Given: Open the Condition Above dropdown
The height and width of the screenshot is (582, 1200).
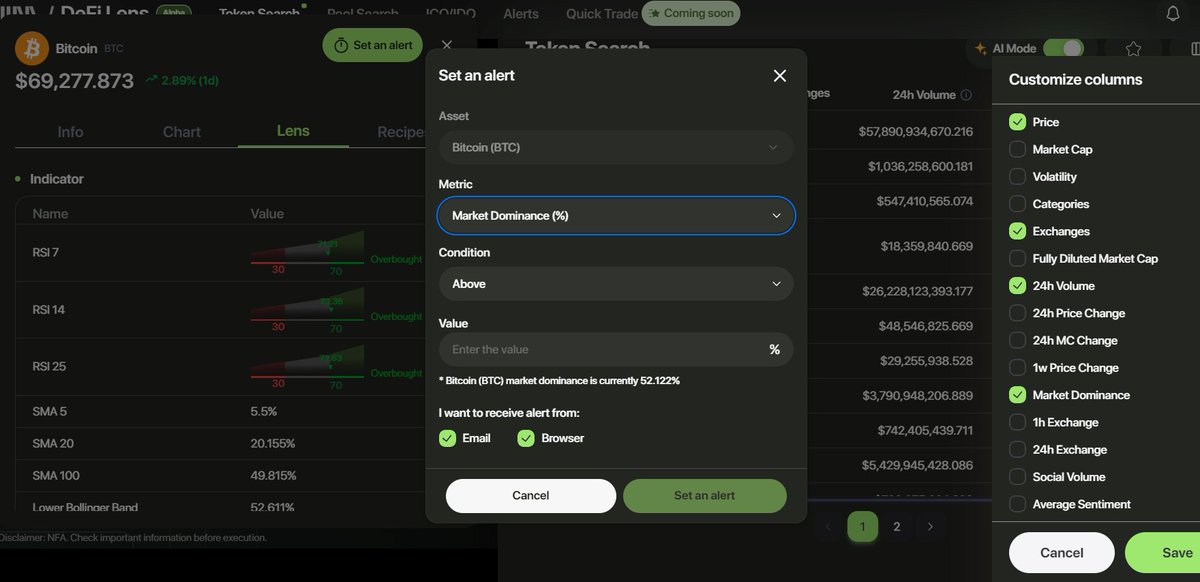Looking at the screenshot, I should (x=616, y=284).
